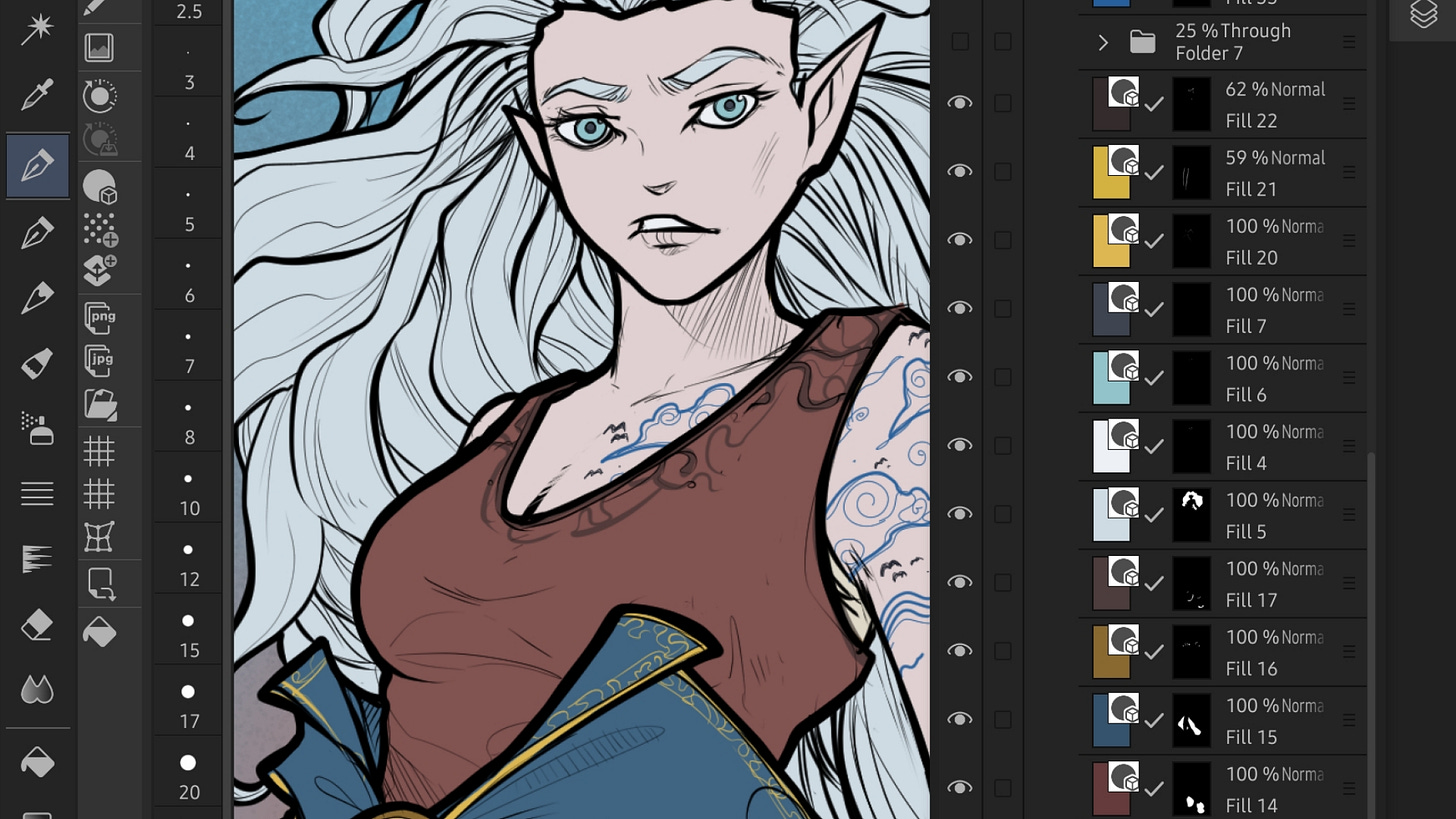This screenshot has width=1456, height=819.
Task: Select the Fill 14 layer name
Action: coord(1251,805)
